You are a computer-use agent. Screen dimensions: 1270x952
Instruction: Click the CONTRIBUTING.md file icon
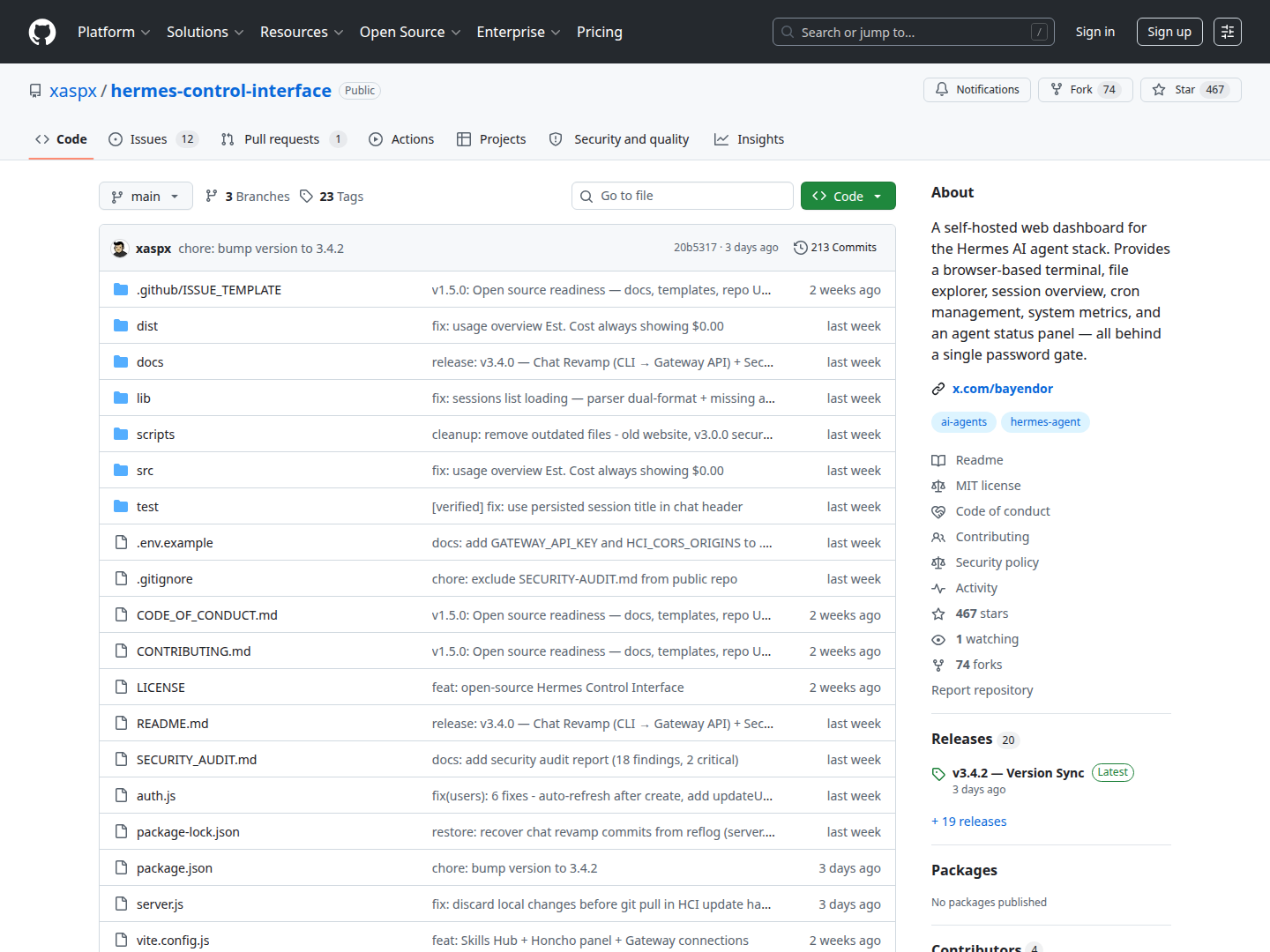point(121,651)
